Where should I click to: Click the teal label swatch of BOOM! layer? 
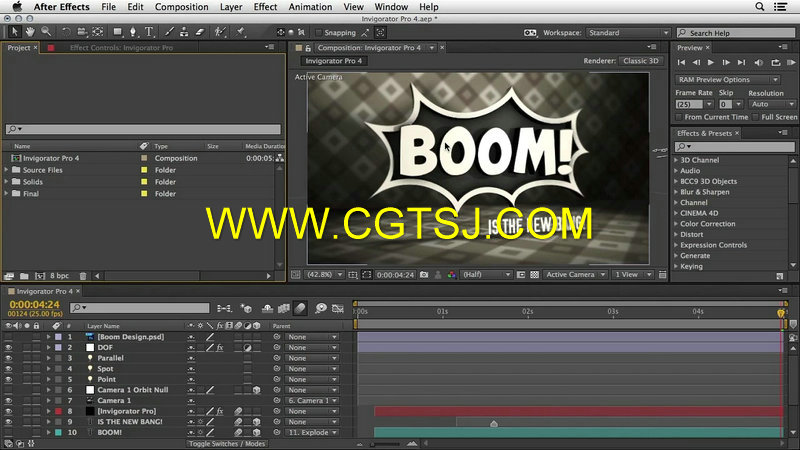(x=59, y=433)
